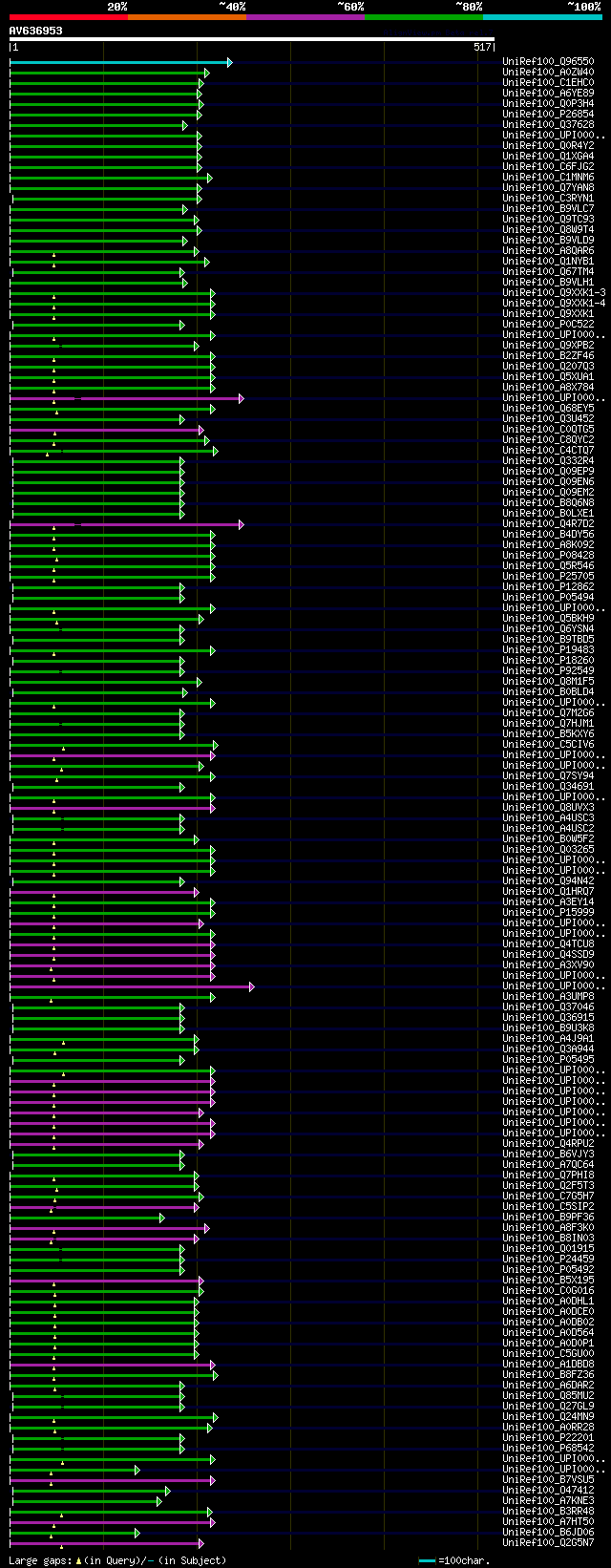611x1568 pixels.
Task: Select hit label UniRef100_Q68EY5
Action: point(548,409)
